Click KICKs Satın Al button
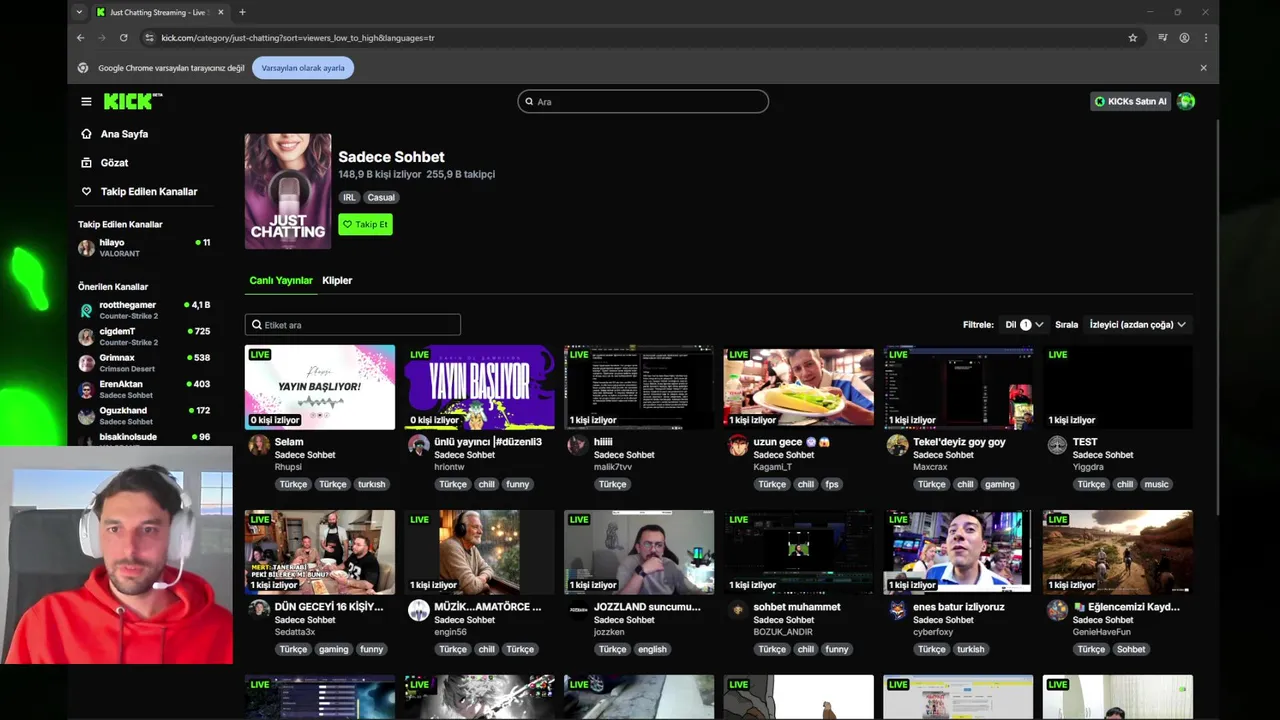Image resolution: width=1280 pixels, height=720 pixels. click(1130, 101)
